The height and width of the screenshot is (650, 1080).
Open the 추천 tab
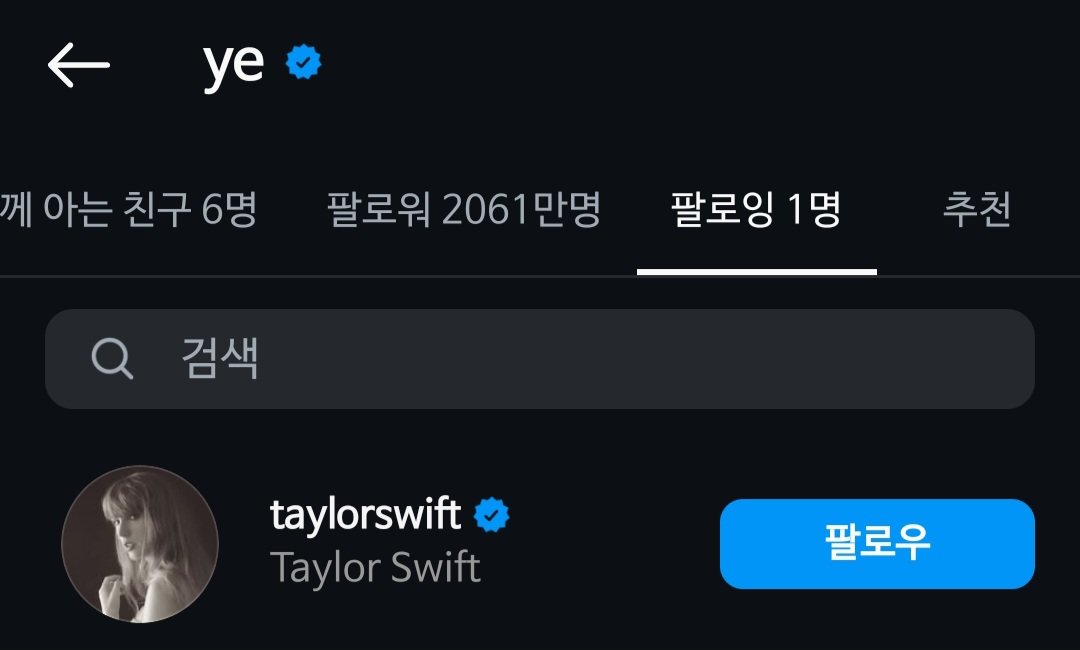tap(976, 210)
